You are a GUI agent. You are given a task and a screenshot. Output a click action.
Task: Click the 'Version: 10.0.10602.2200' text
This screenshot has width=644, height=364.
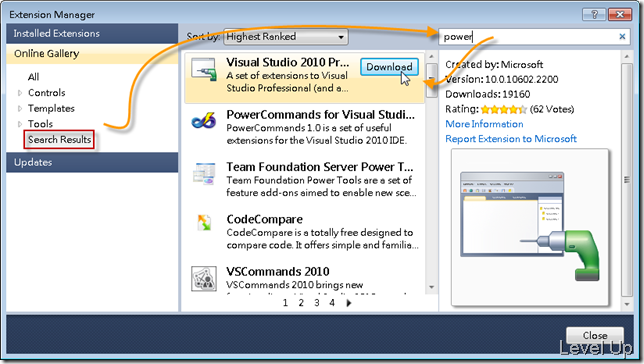501,79
